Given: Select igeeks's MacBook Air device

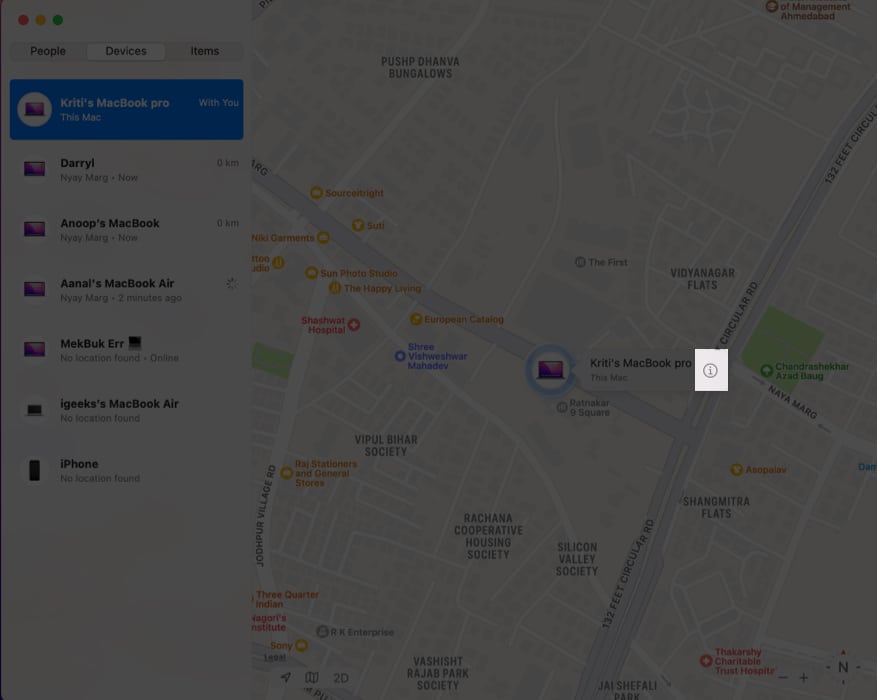Looking at the screenshot, I should coord(126,410).
